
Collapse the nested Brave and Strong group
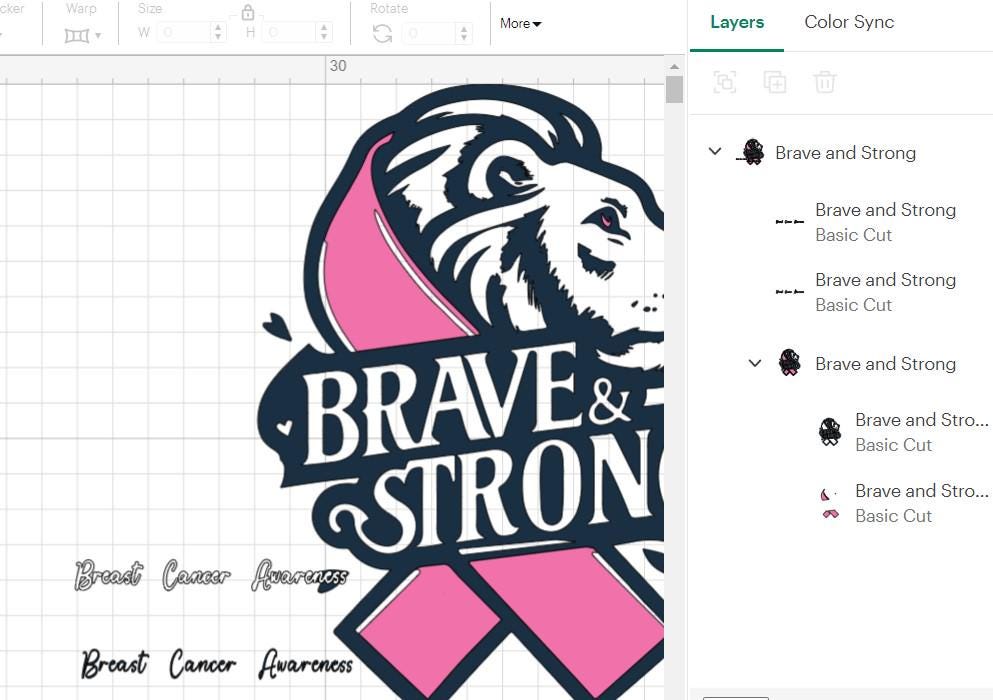pyautogui.click(x=755, y=364)
